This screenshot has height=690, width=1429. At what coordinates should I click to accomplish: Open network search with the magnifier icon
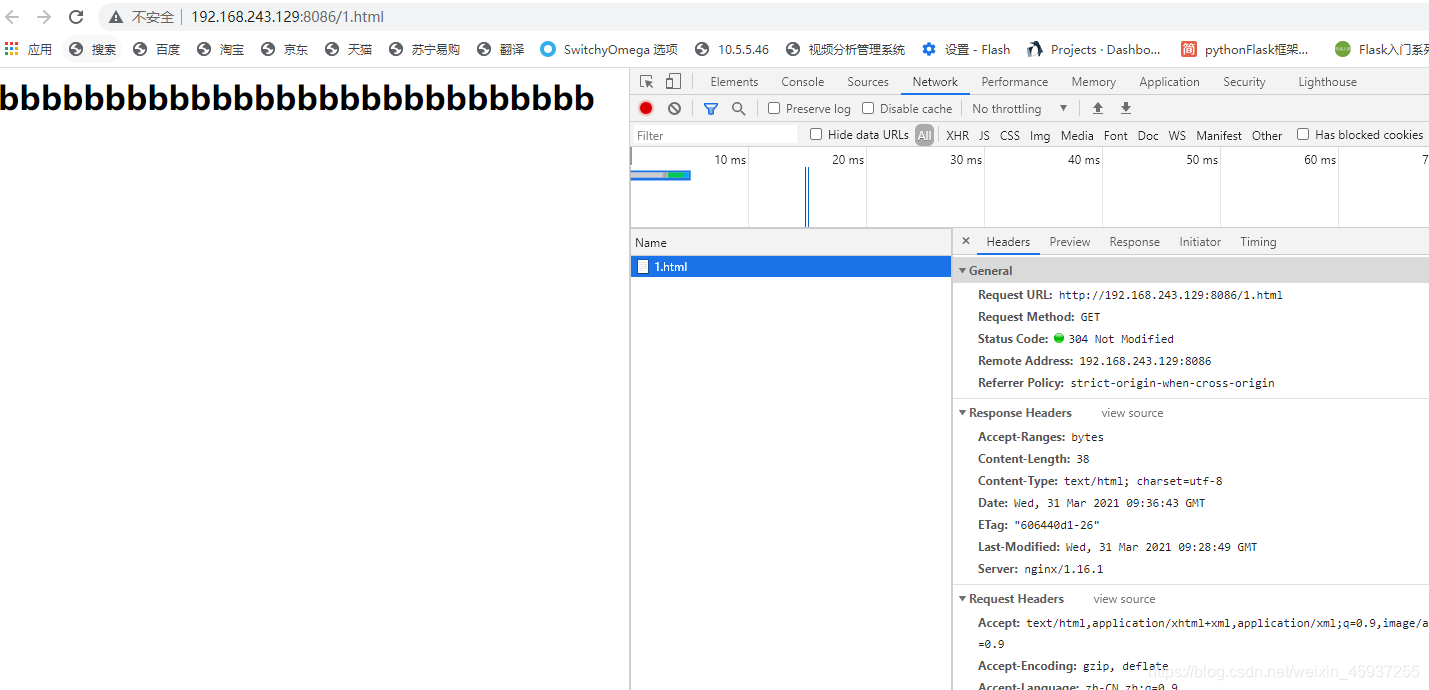(x=738, y=108)
